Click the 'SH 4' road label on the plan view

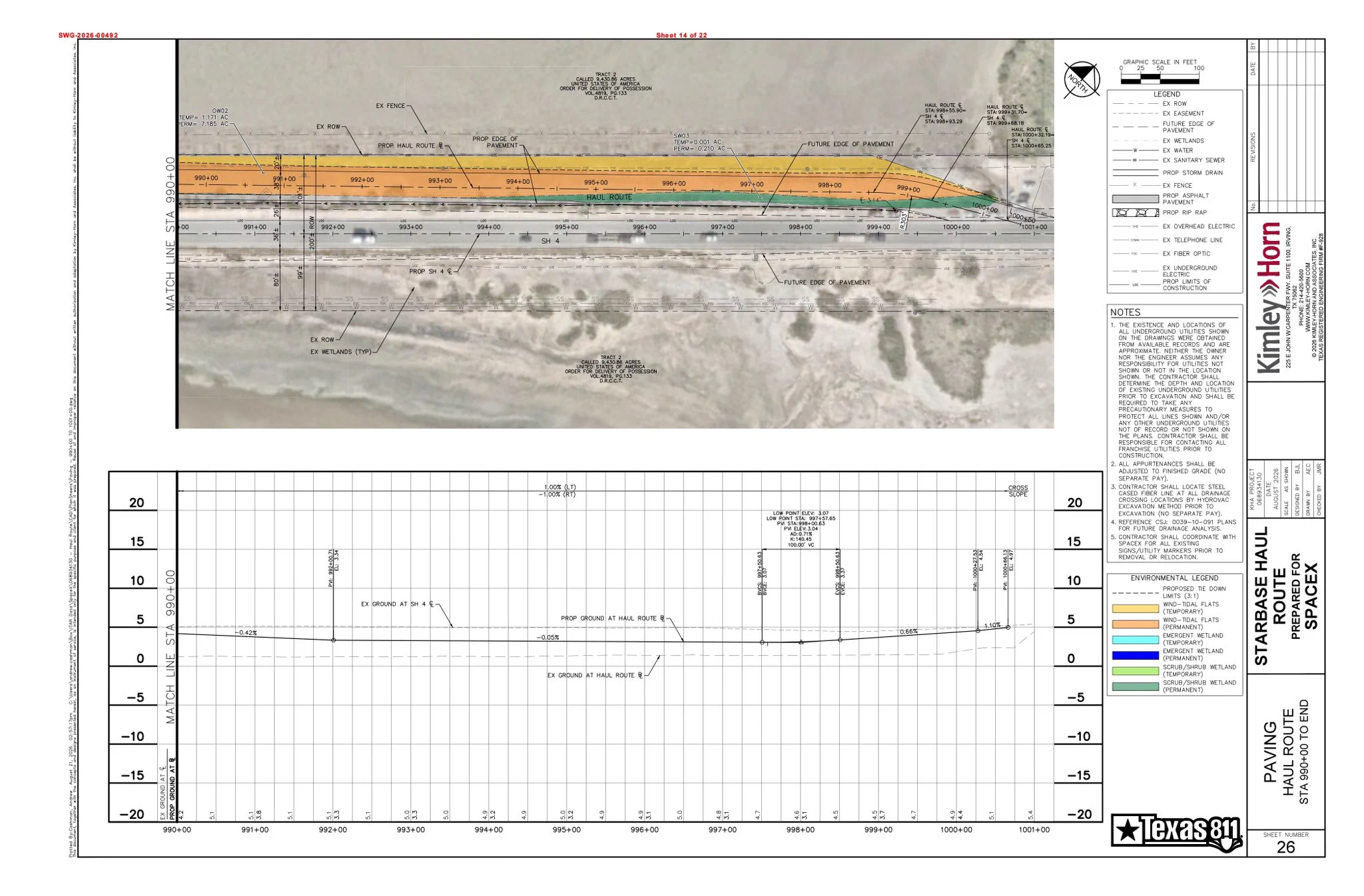point(550,241)
